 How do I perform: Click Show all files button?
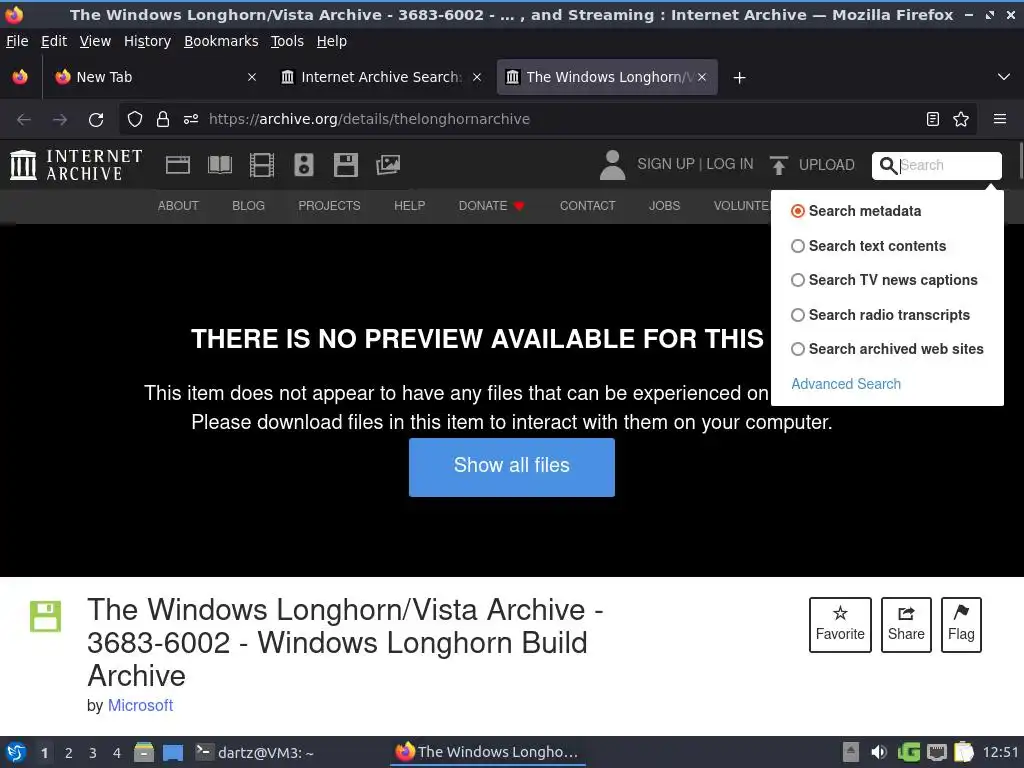point(511,467)
